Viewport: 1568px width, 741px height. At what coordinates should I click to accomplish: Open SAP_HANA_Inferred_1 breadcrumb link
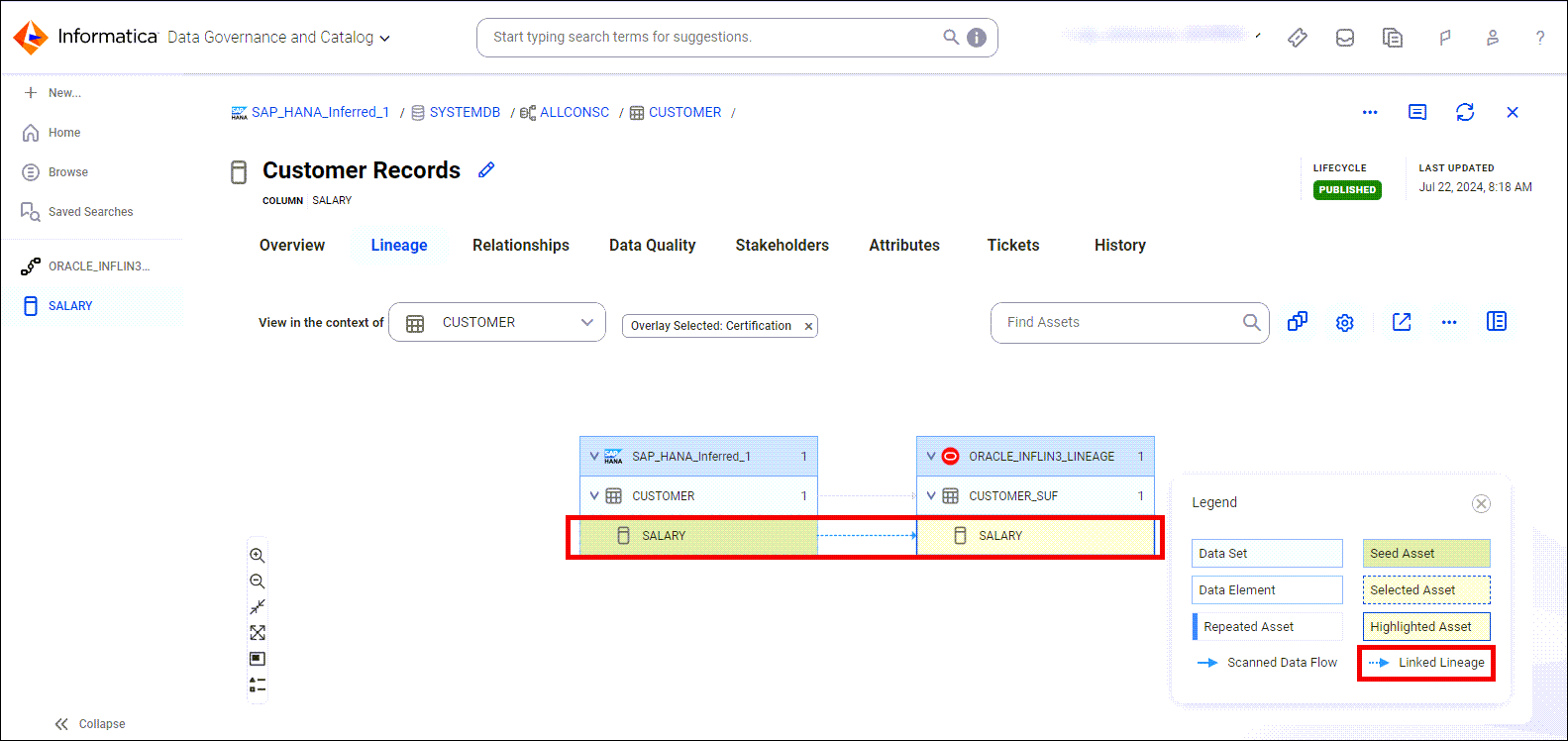tap(320, 112)
